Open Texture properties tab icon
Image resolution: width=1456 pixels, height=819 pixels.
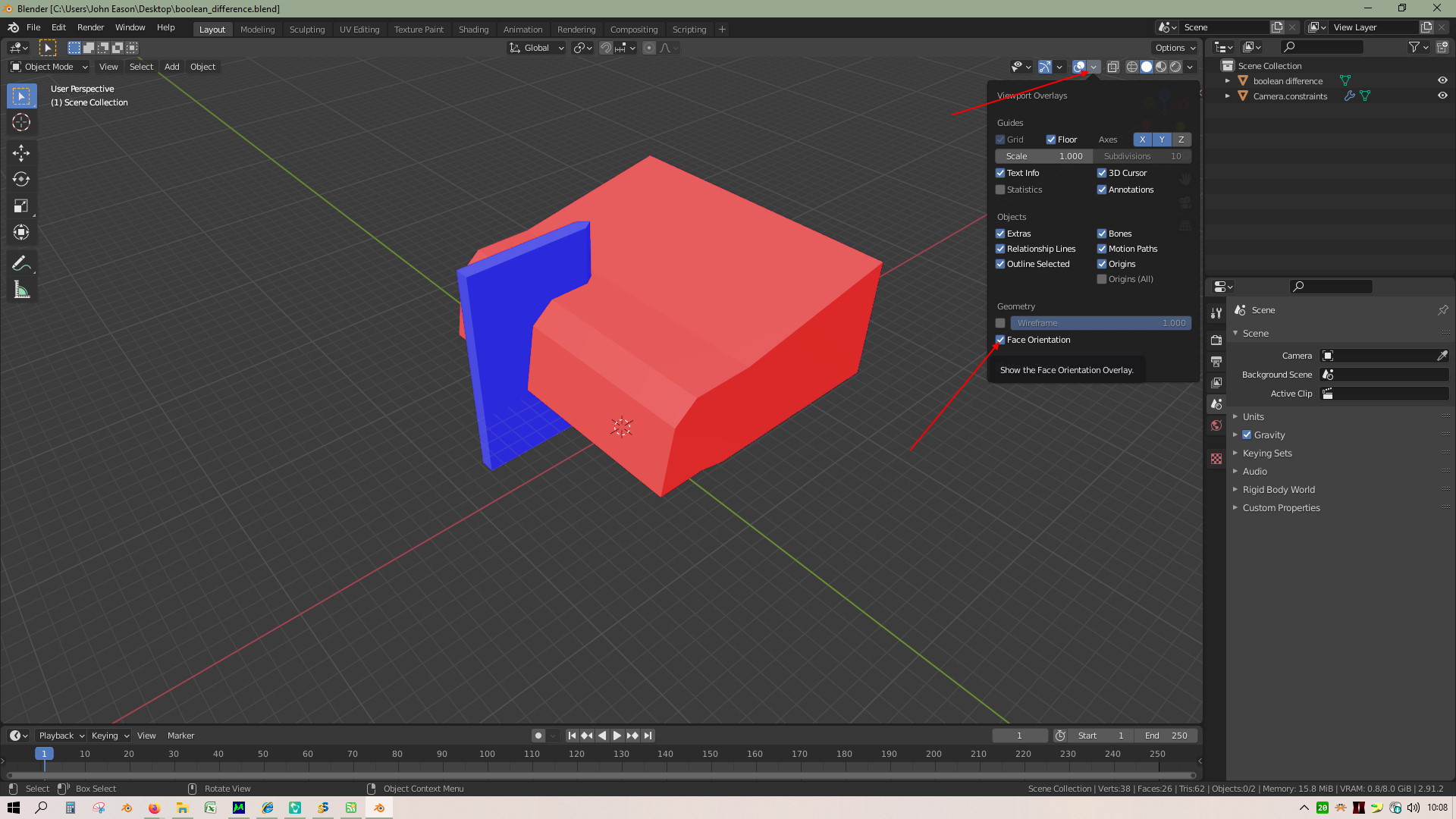coord(1216,459)
